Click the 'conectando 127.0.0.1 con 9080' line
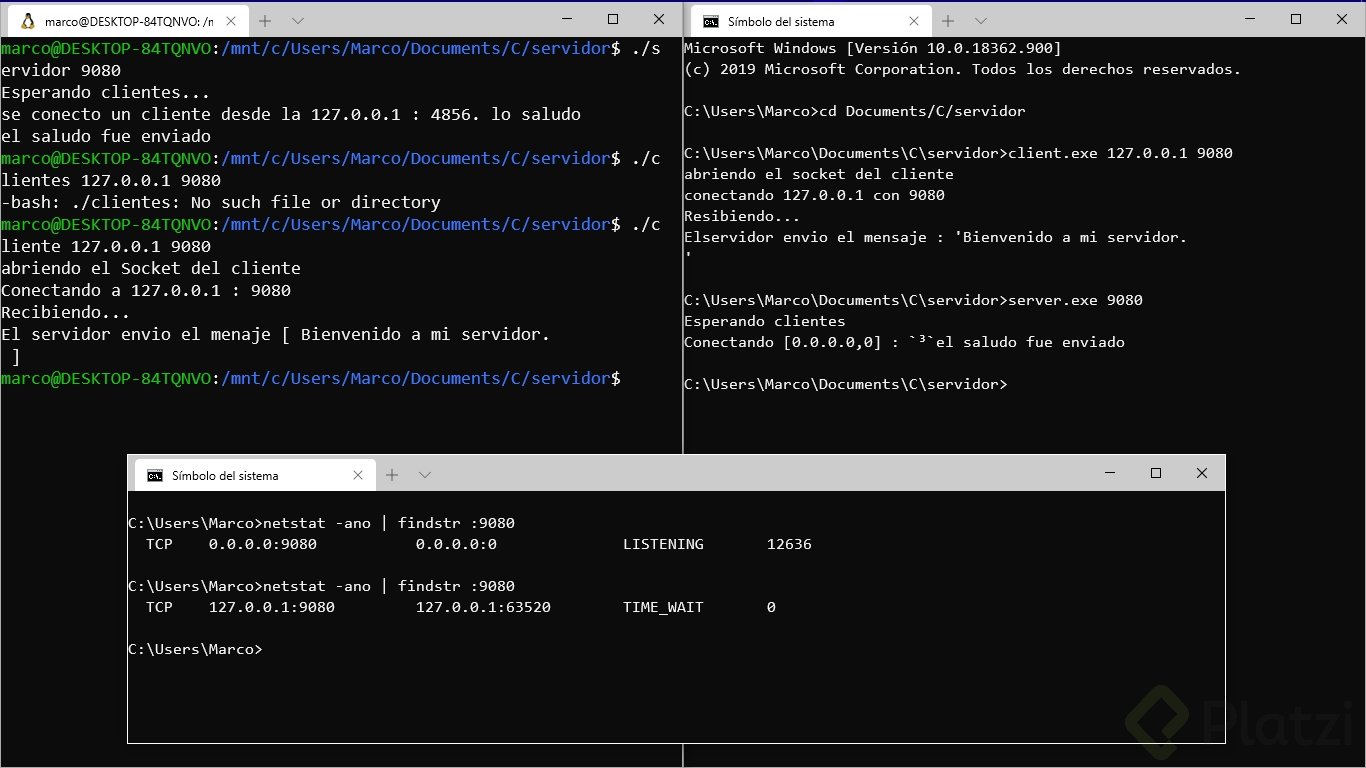Image resolution: width=1366 pixels, height=768 pixels. coord(814,195)
